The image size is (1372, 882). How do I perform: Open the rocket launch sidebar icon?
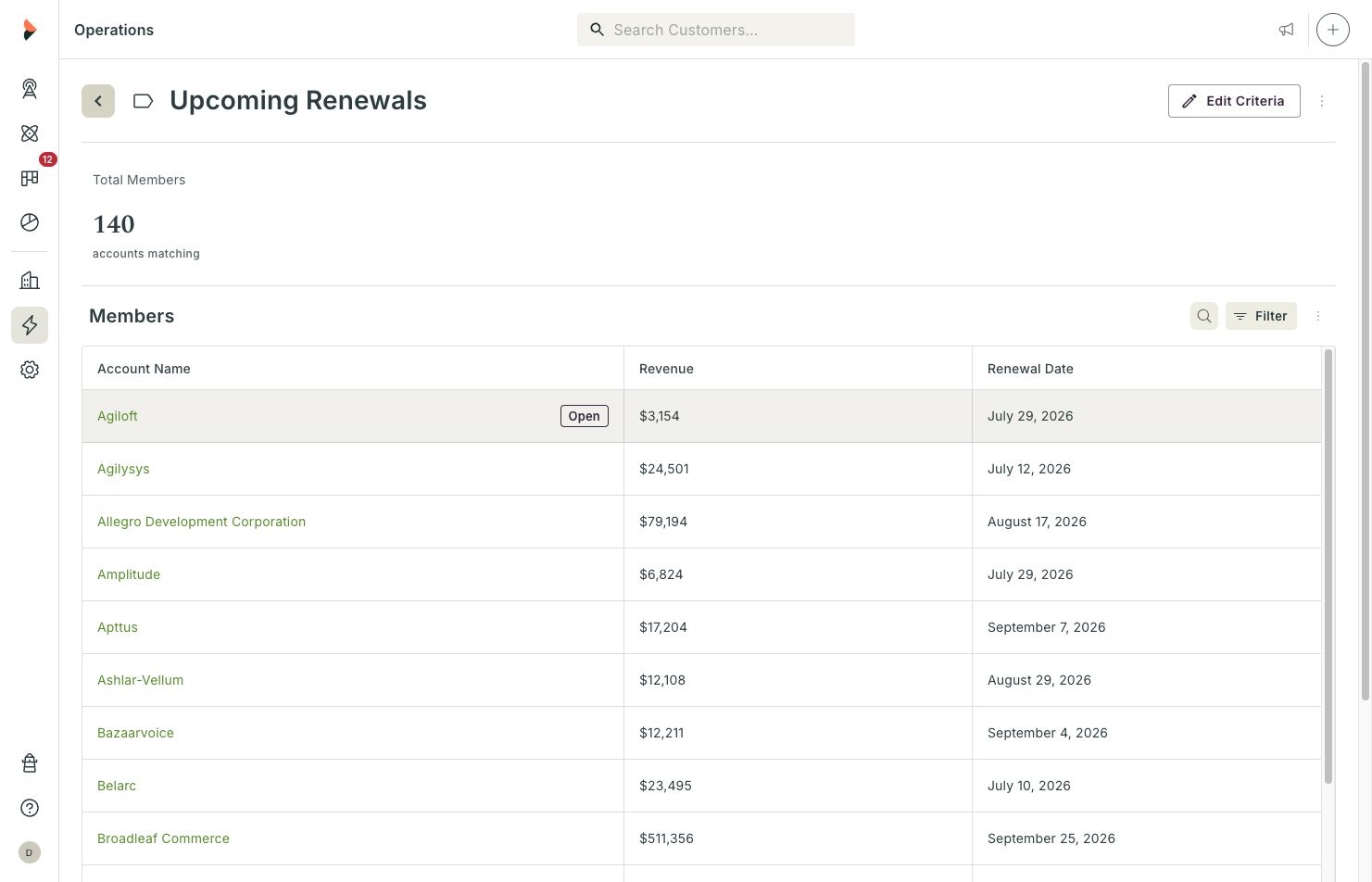coord(30,89)
